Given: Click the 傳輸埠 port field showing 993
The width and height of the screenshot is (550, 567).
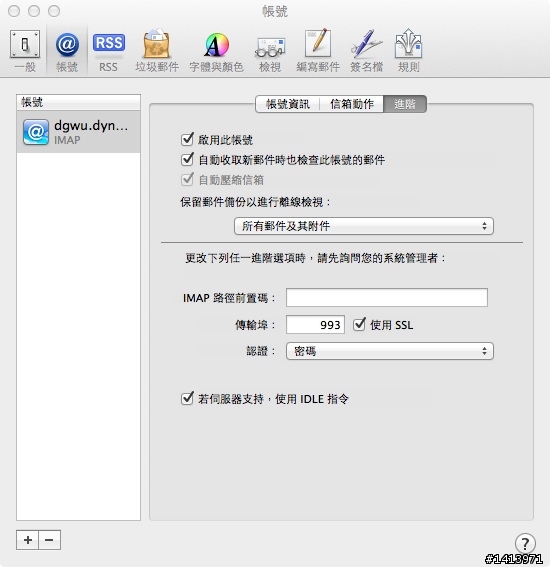Looking at the screenshot, I should (315, 324).
